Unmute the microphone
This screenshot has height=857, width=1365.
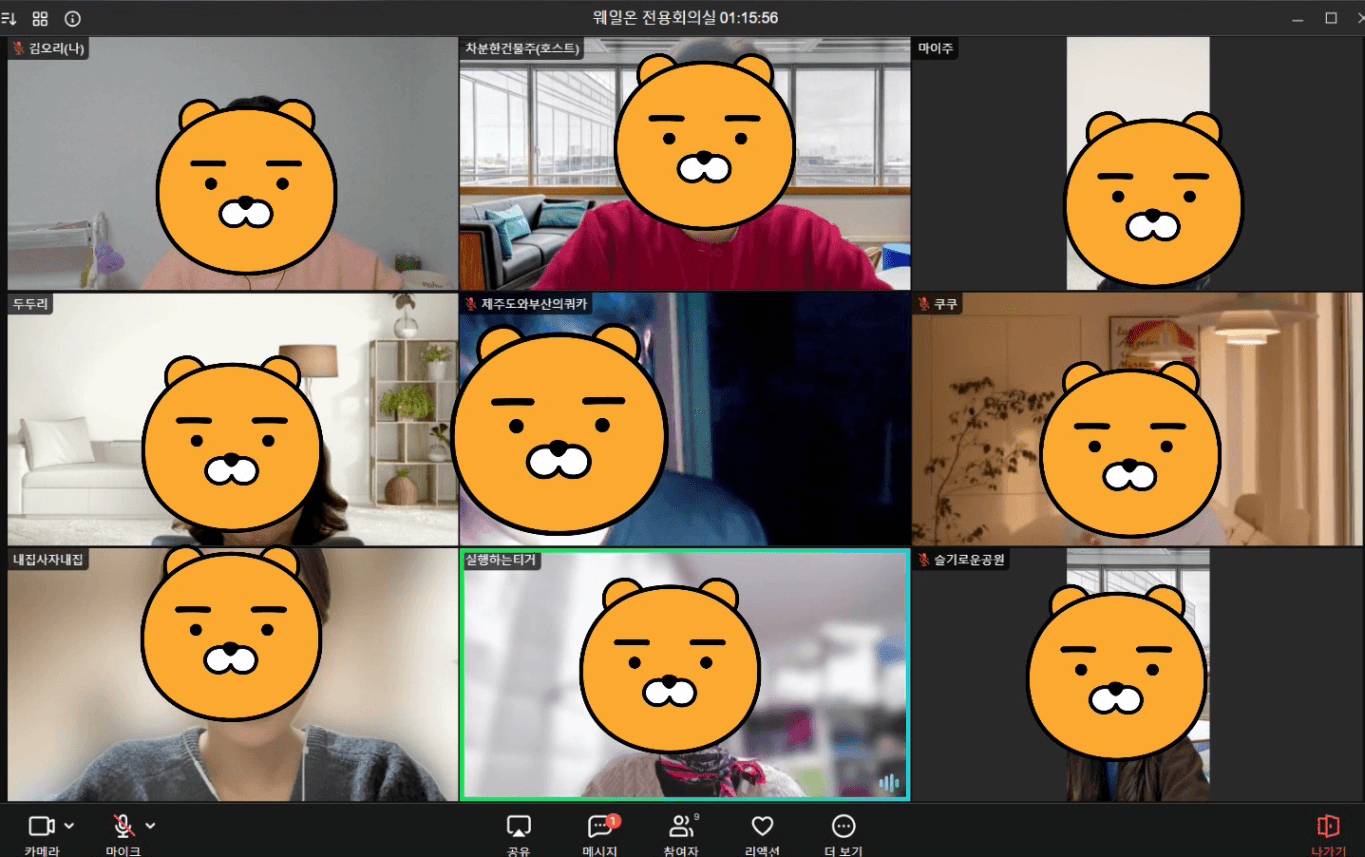[x=123, y=826]
